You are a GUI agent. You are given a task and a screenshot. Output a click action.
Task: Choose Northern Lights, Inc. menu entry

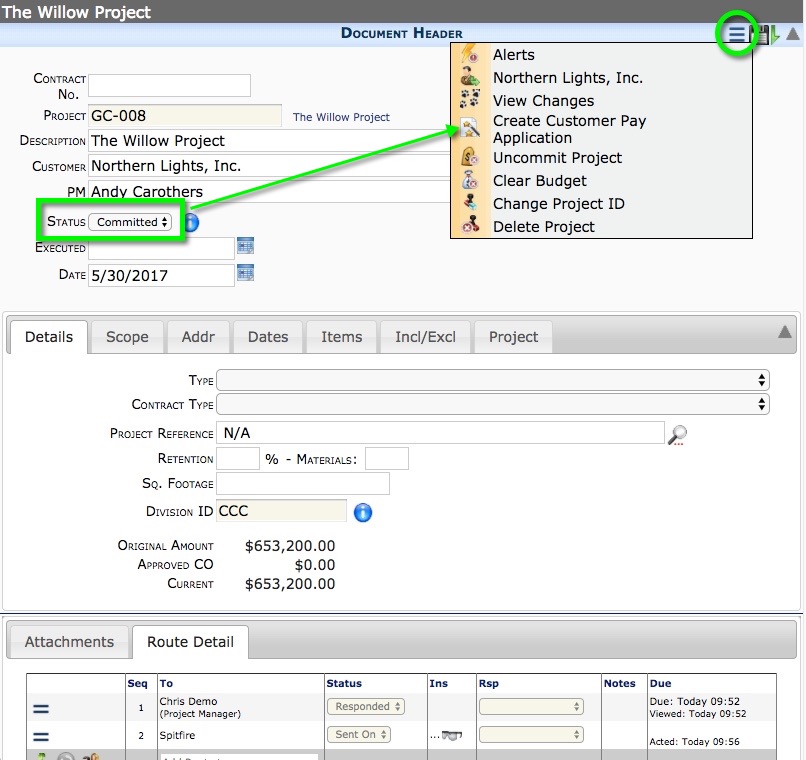[567, 78]
